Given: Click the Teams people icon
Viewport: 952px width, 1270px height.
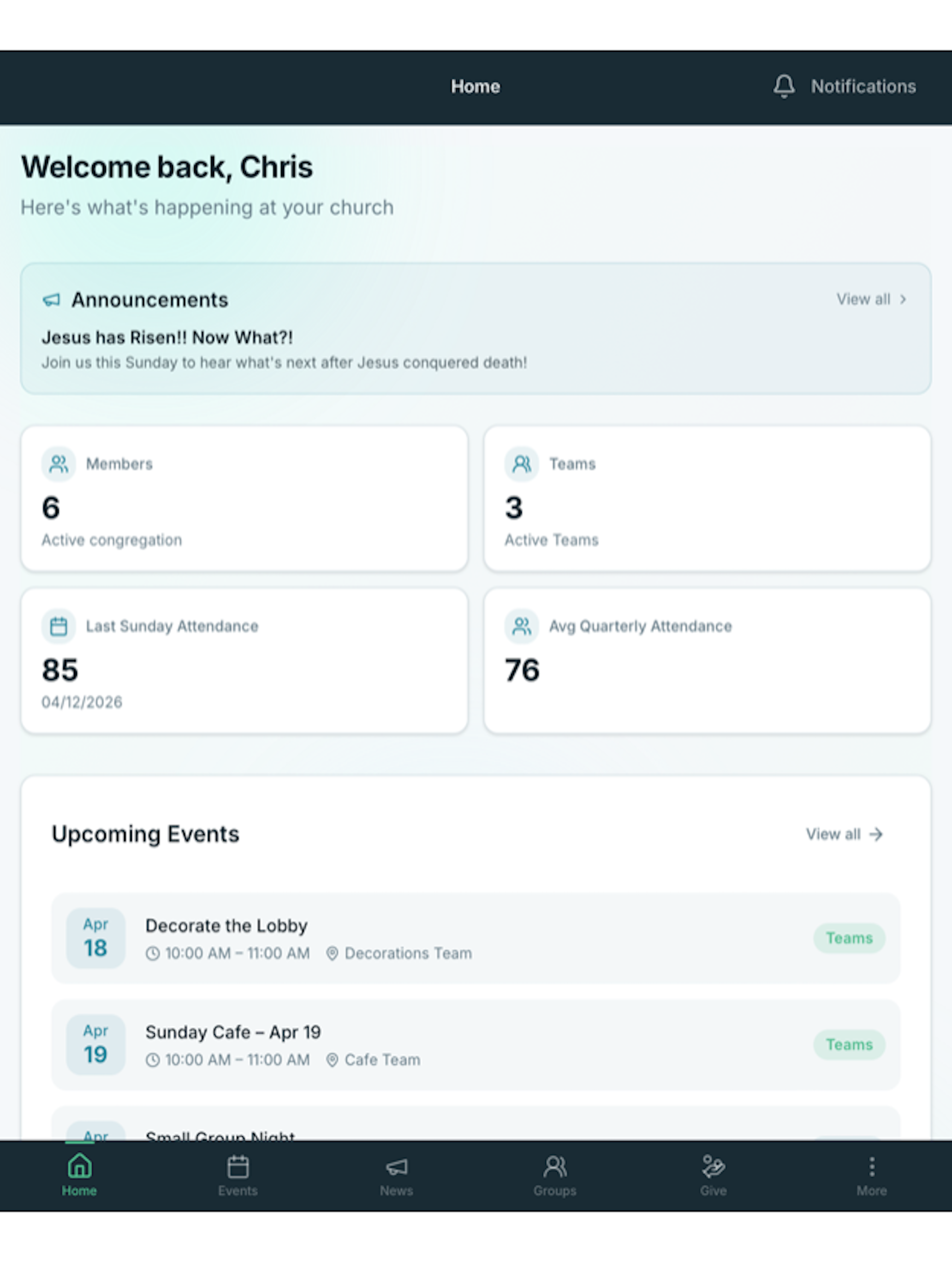Looking at the screenshot, I should pos(522,464).
